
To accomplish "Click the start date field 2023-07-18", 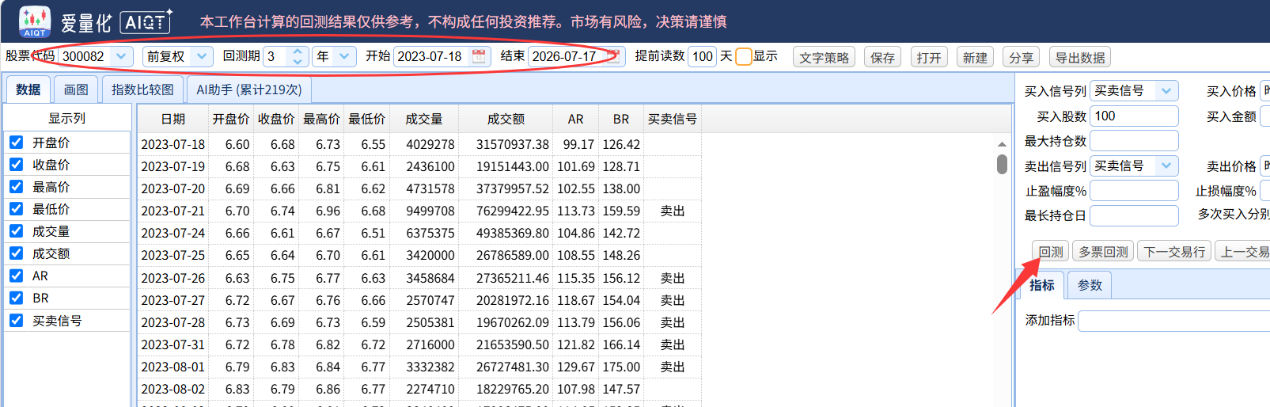I will [x=430, y=56].
